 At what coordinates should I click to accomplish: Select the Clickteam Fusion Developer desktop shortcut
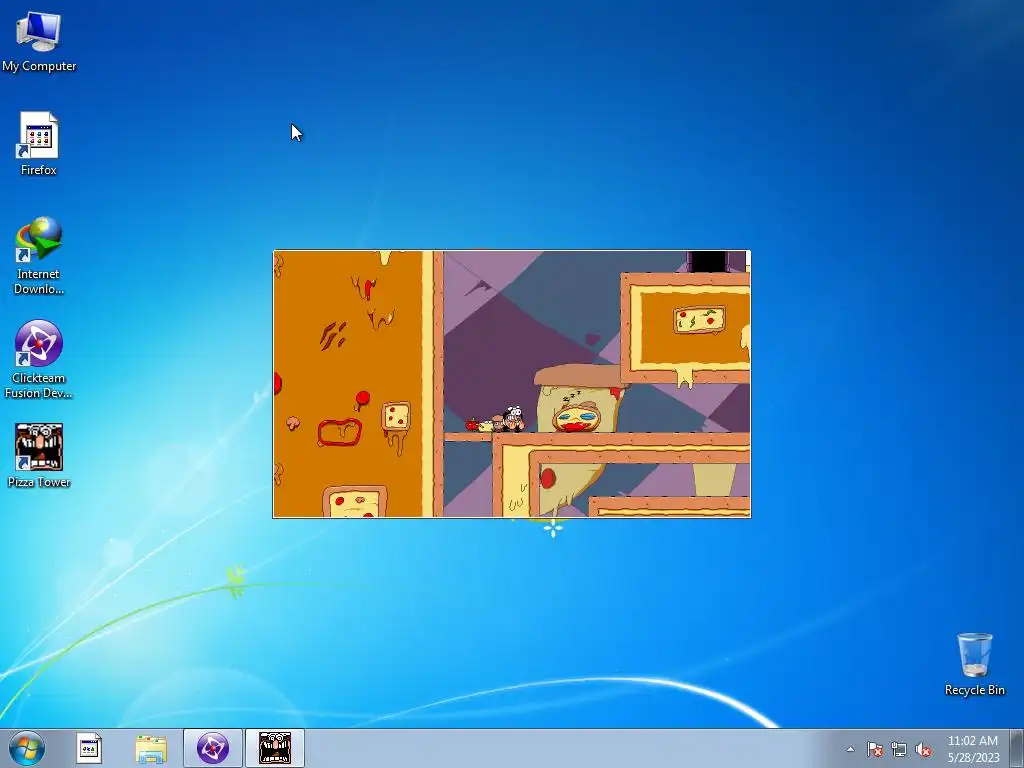(39, 359)
